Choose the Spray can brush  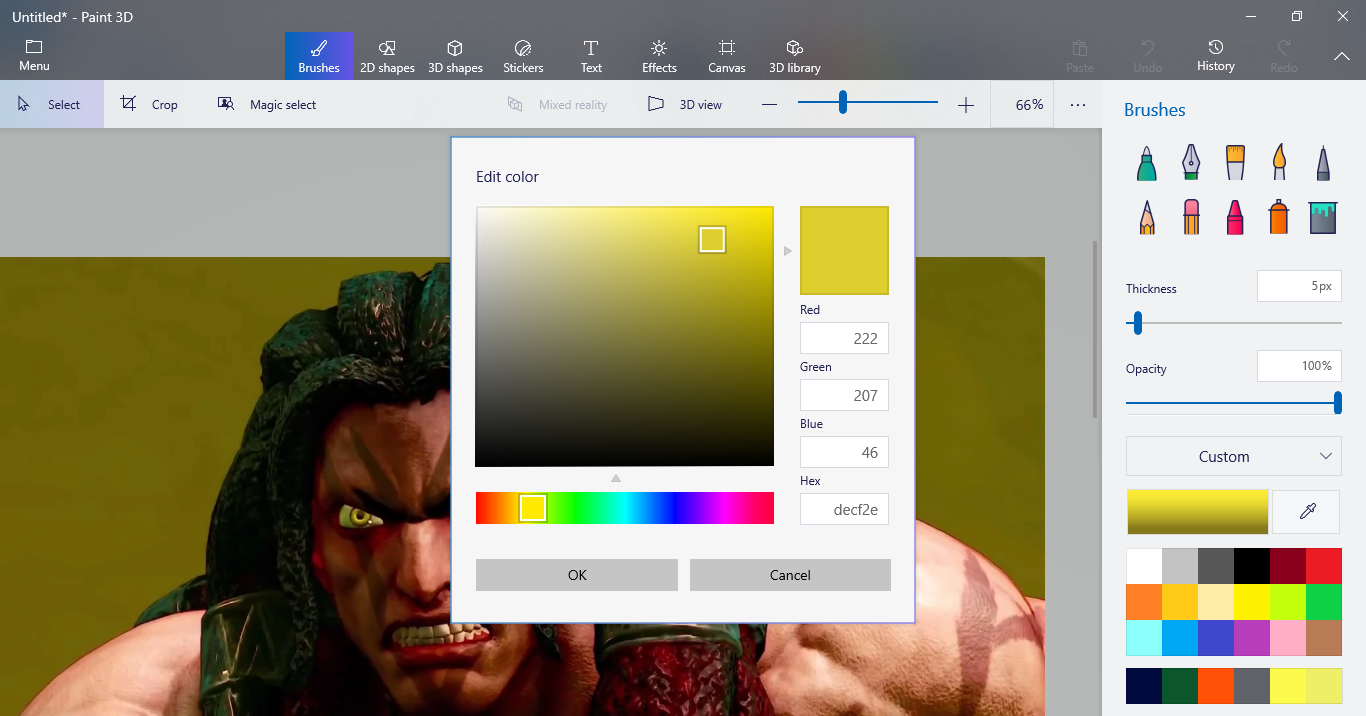coord(1279,217)
